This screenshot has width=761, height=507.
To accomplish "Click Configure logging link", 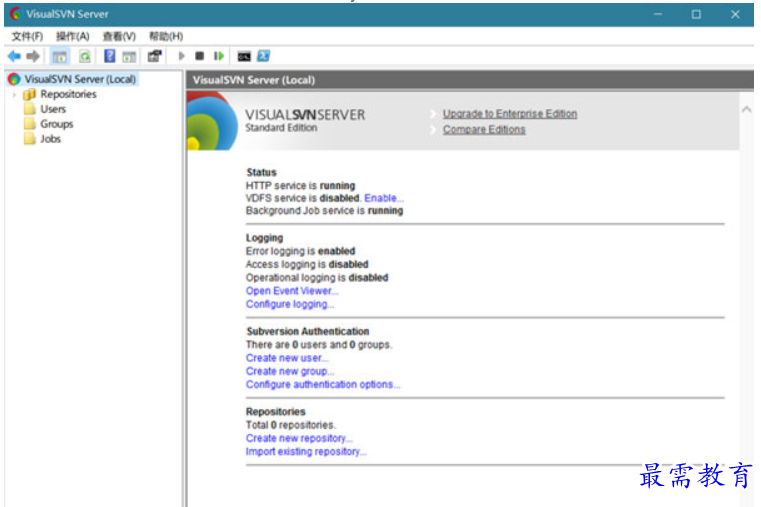I will point(289,304).
